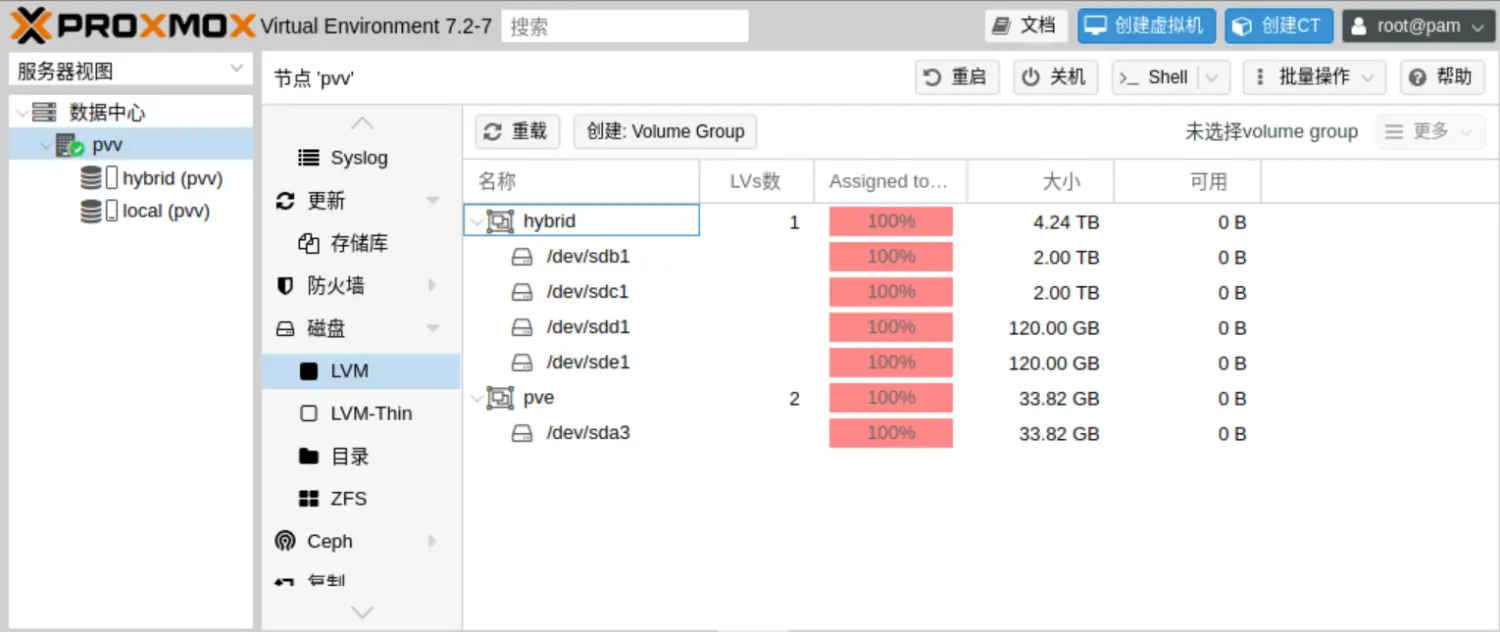Select the LVM menu item

(361, 371)
